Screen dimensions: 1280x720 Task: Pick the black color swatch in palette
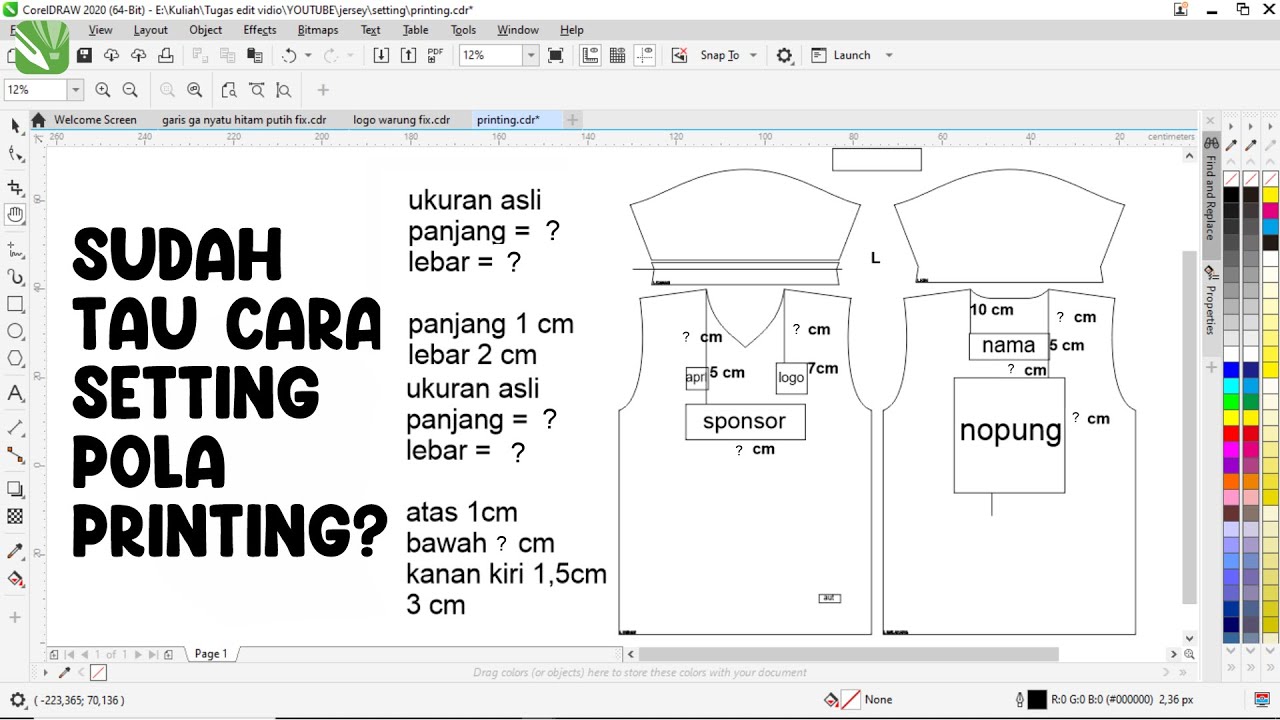tap(1231, 195)
